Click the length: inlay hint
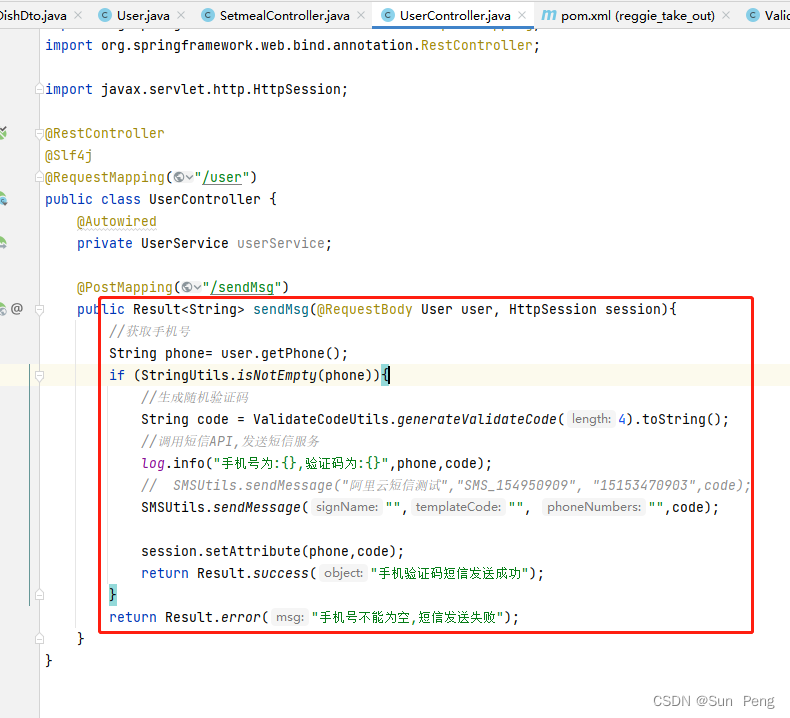 point(591,419)
